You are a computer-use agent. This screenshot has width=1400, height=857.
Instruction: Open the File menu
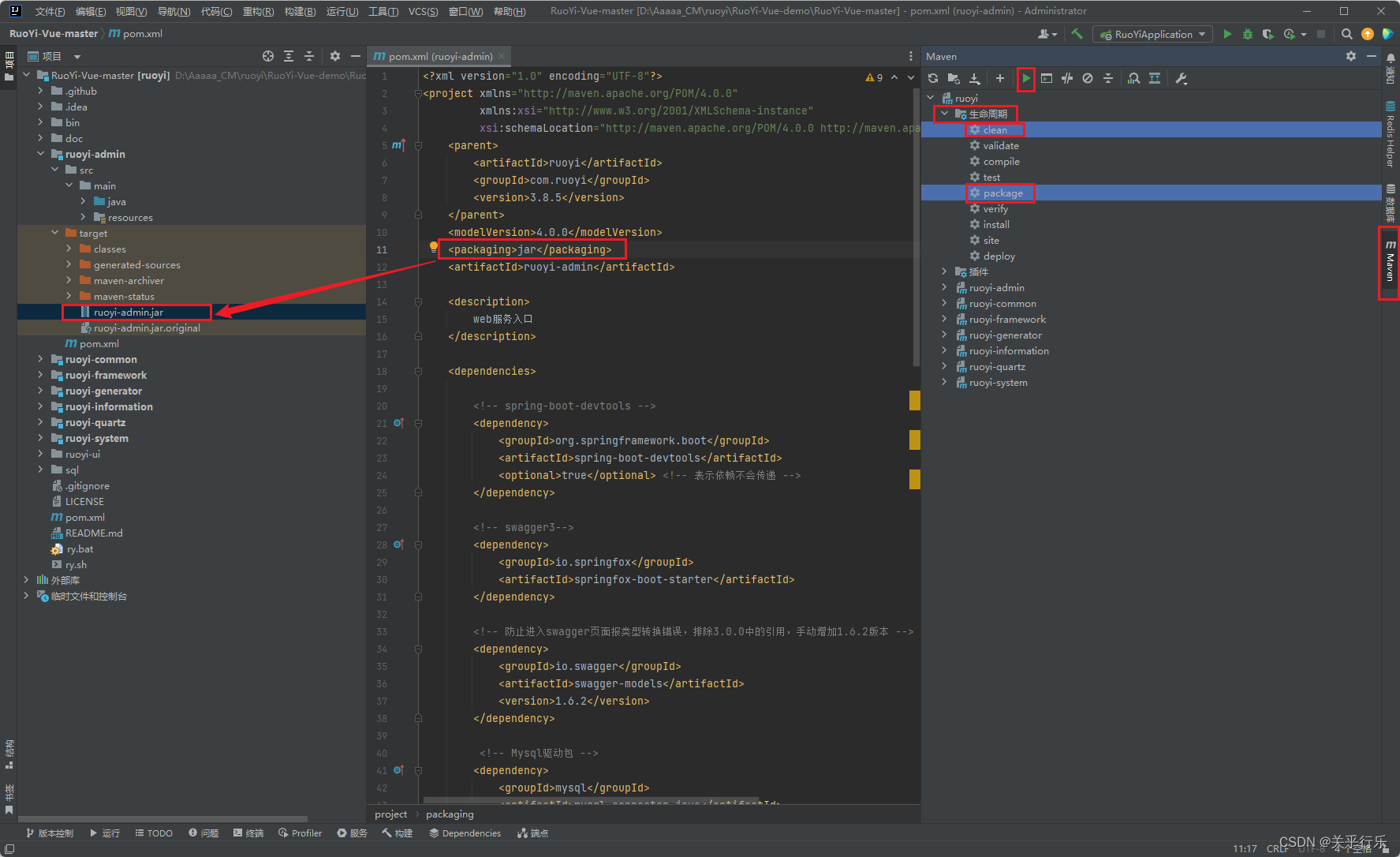click(x=50, y=11)
